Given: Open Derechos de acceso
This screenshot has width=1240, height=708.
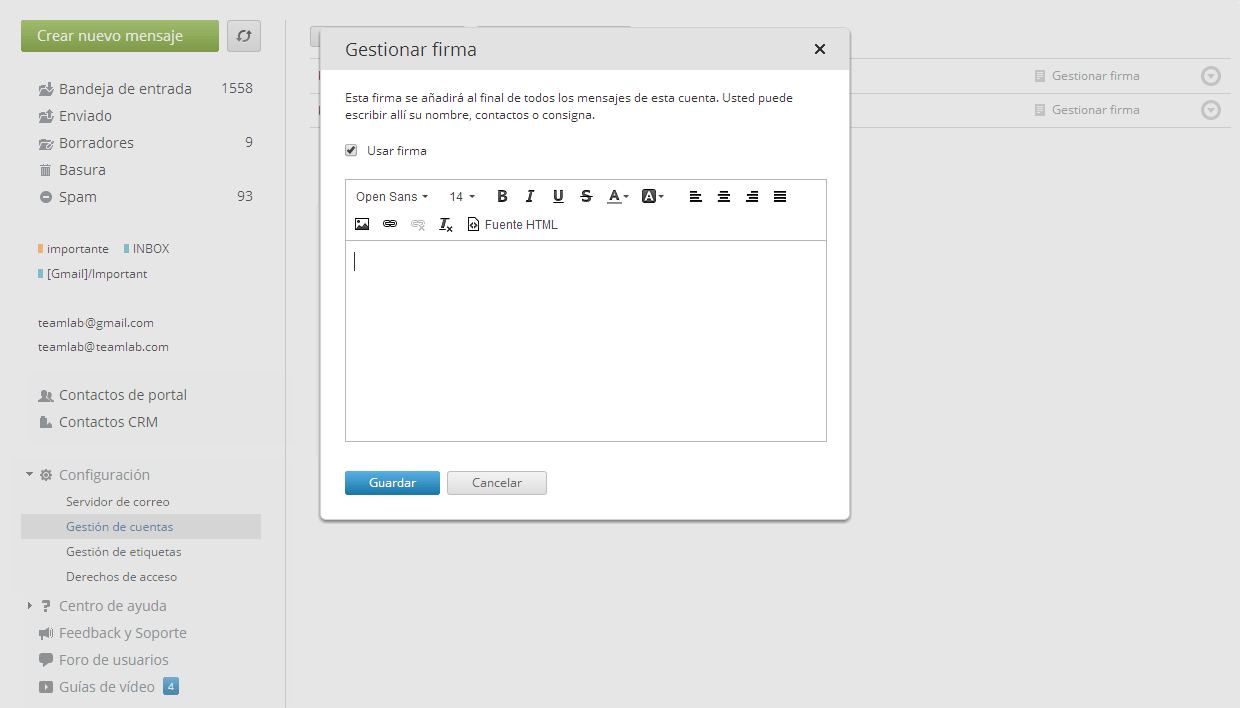Looking at the screenshot, I should tap(121, 576).
